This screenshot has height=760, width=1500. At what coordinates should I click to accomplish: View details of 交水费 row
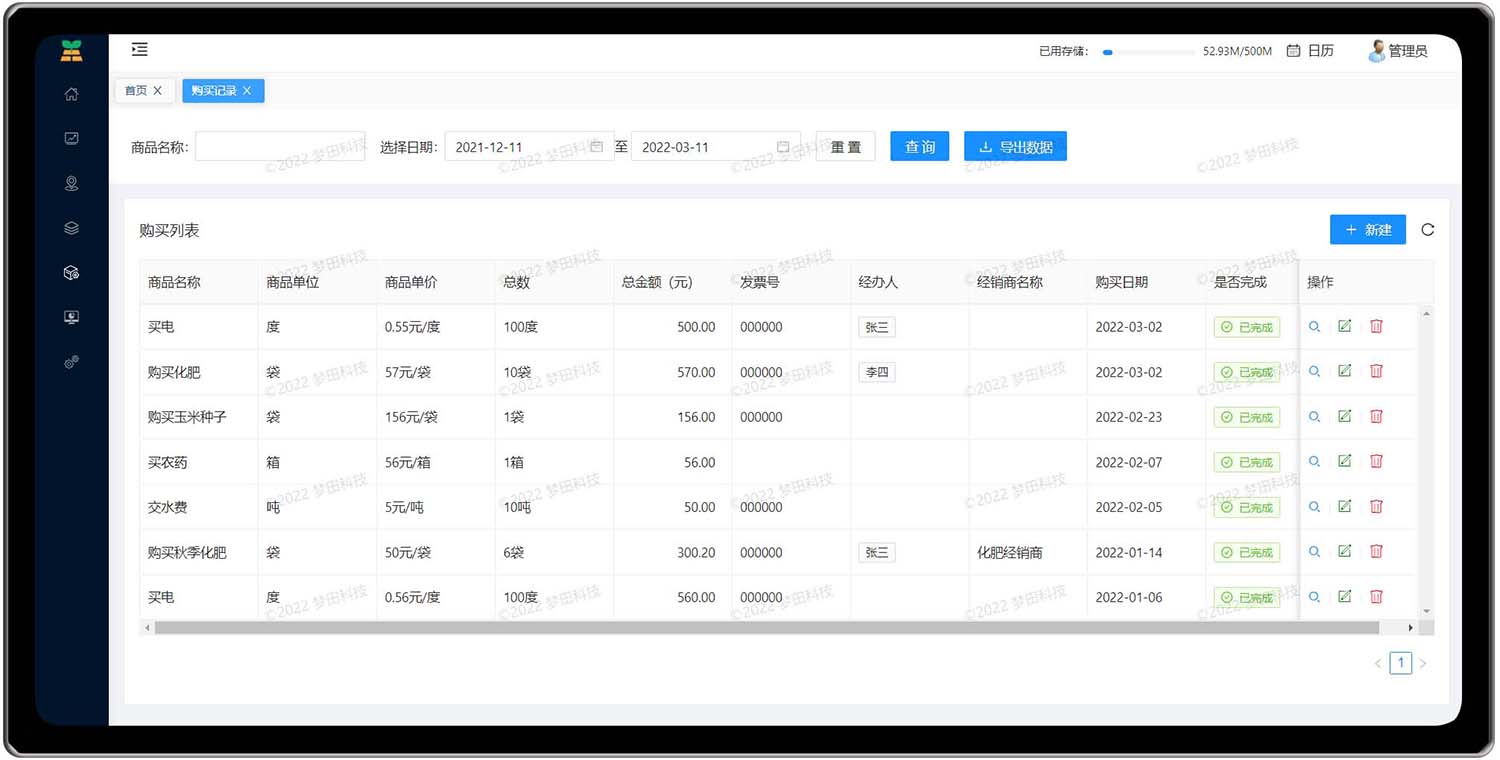pos(1314,507)
